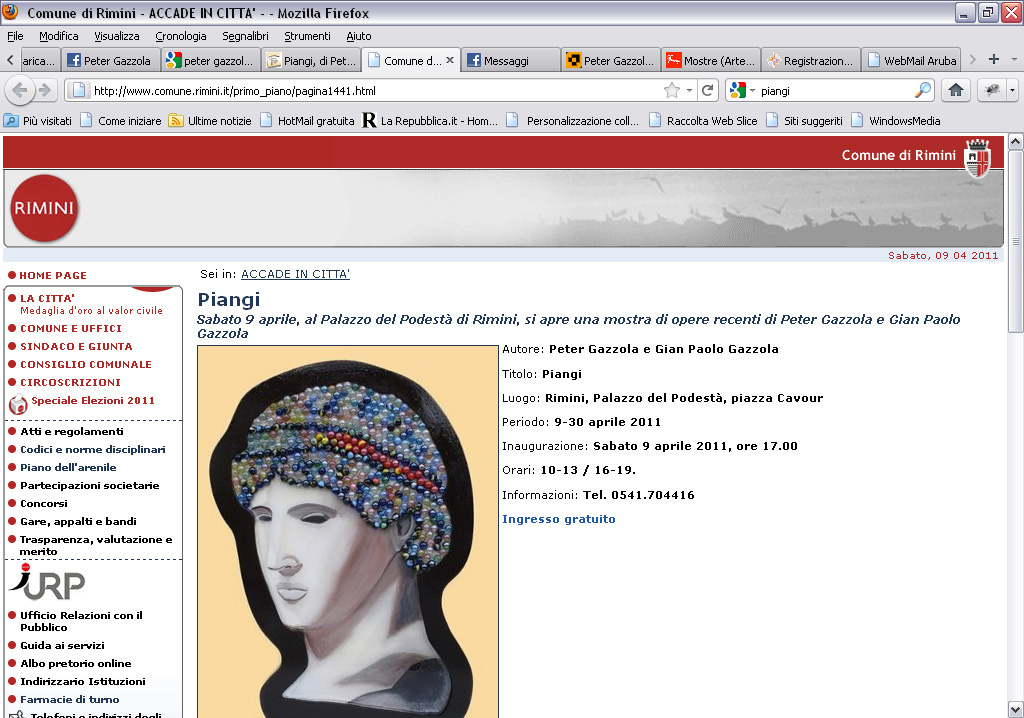This screenshot has height=718, width=1024.
Task: Go to HOME PAGE in sidebar
Action: click(53, 276)
